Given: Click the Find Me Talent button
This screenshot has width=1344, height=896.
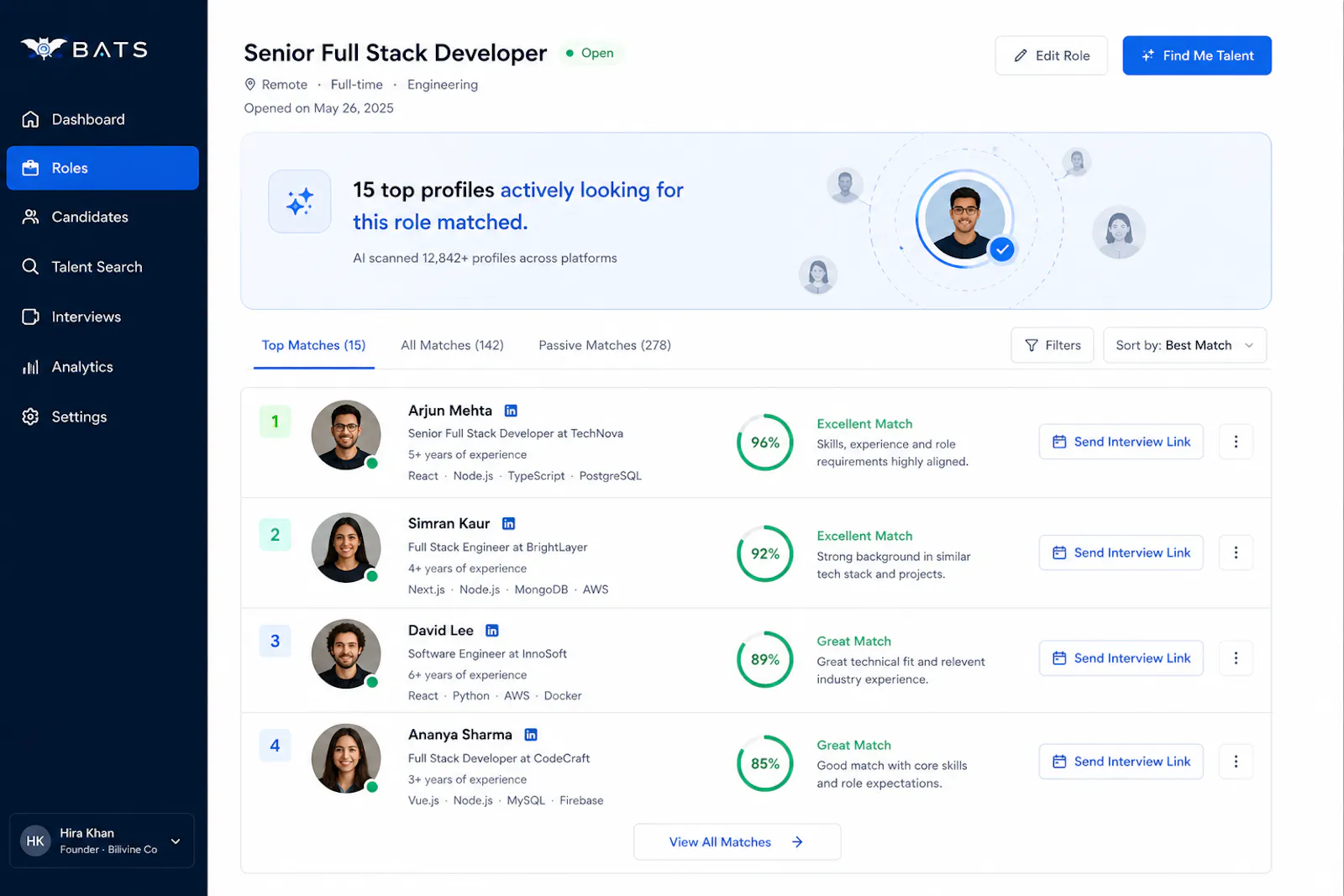Looking at the screenshot, I should 1197,55.
